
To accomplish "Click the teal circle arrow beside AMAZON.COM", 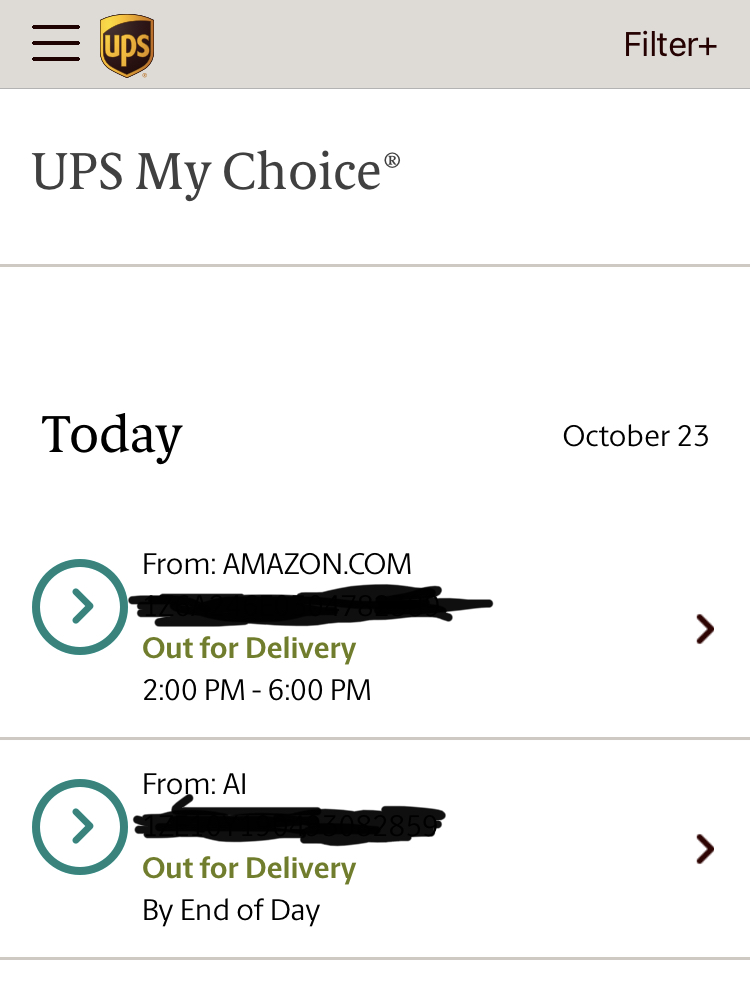I will [80, 606].
